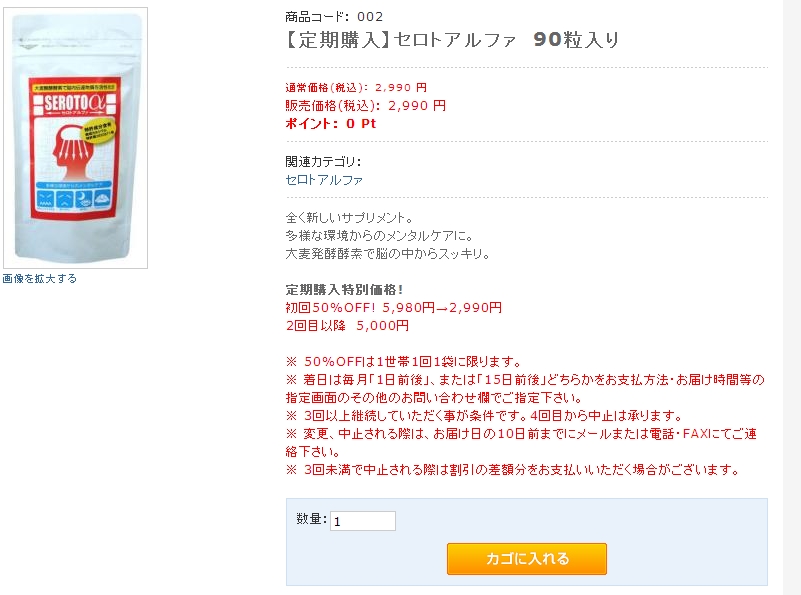
Task: Click the 関連カテゴリ label
Action: pyautogui.click(x=323, y=162)
